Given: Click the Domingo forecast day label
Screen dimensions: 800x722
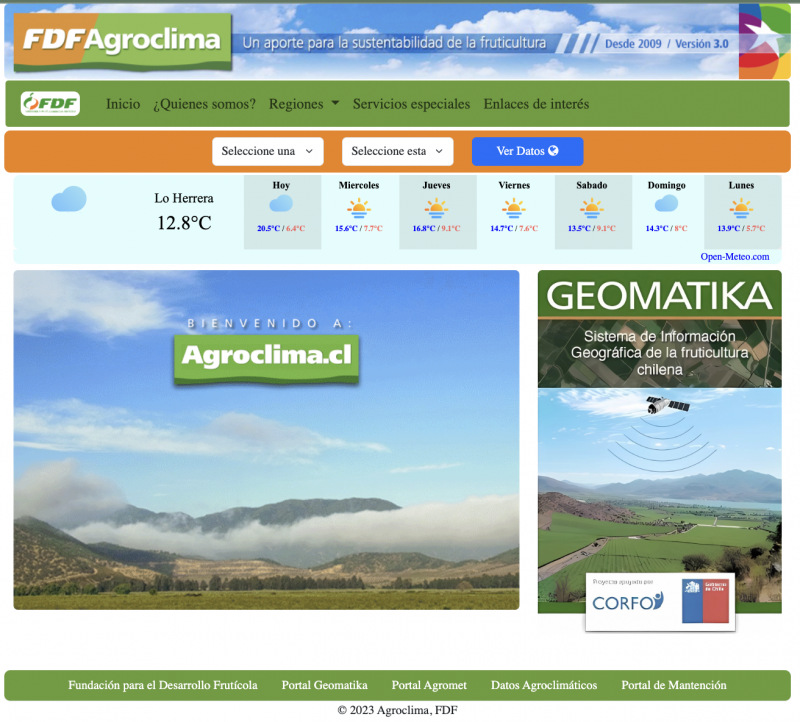Looking at the screenshot, I should (666, 185).
